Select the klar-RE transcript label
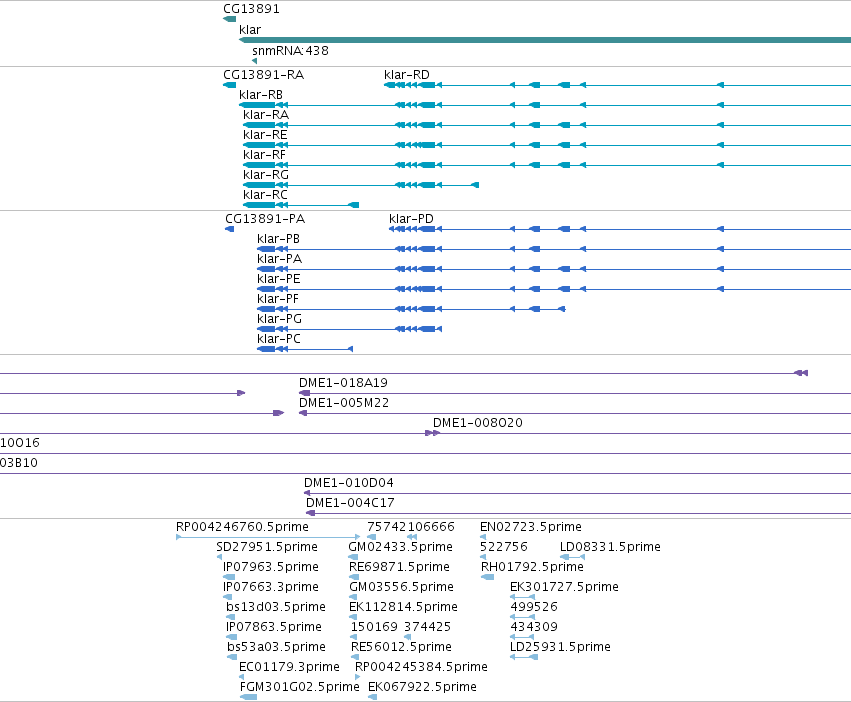This screenshot has width=851, height=702. (x=265, y=135)
